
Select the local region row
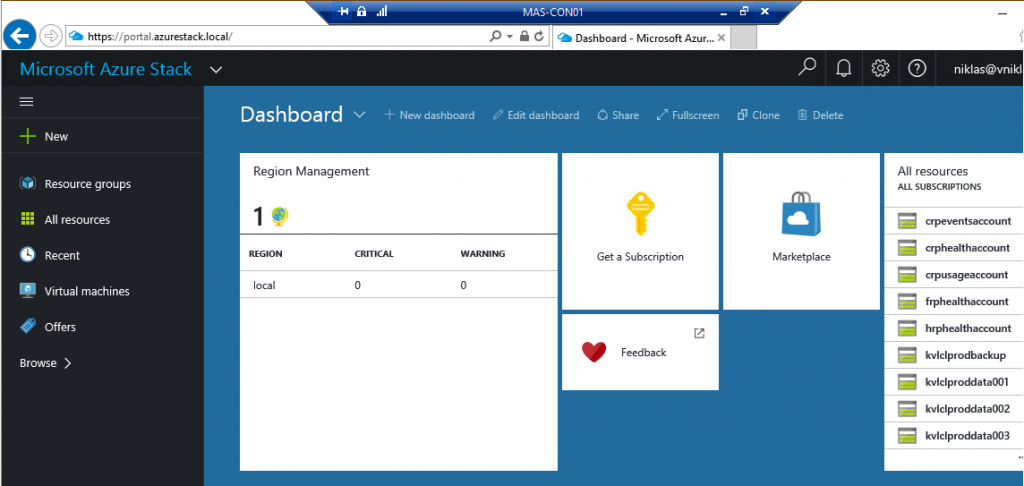(x=398, y=285)
